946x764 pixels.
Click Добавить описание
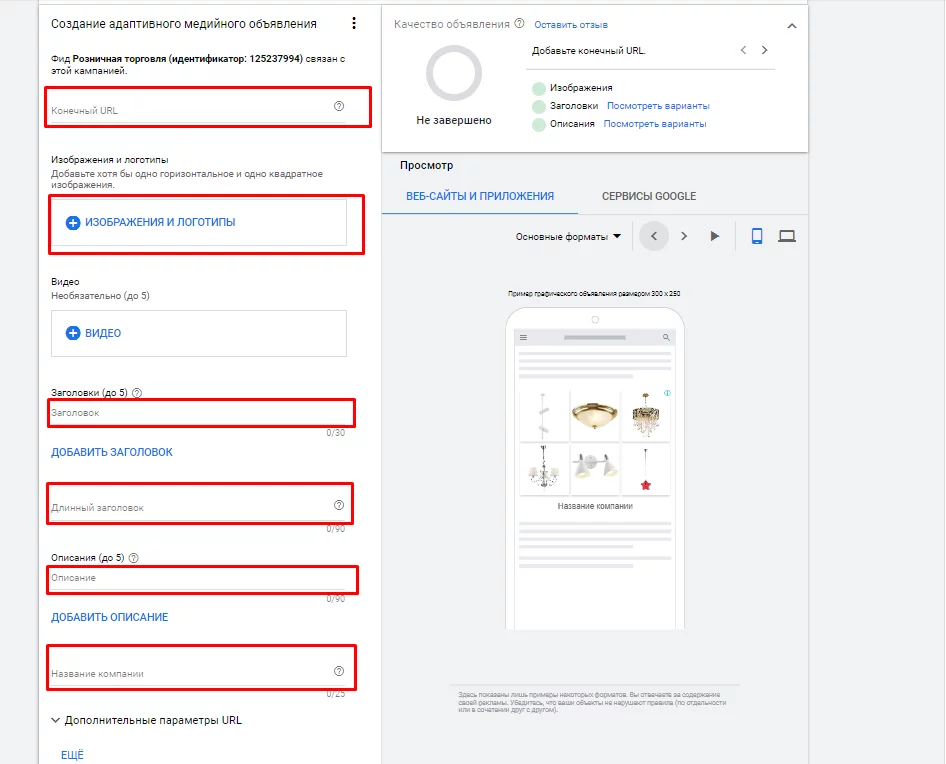pos(109,617)
